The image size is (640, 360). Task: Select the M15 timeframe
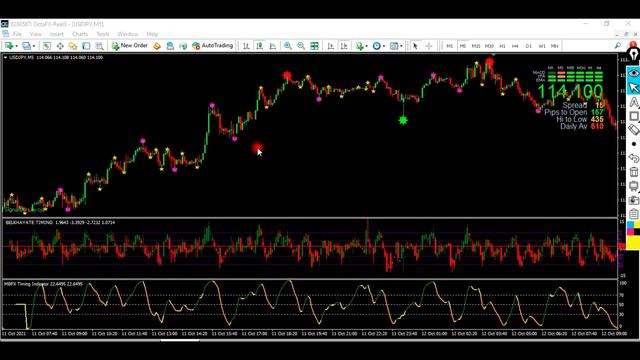476,46
